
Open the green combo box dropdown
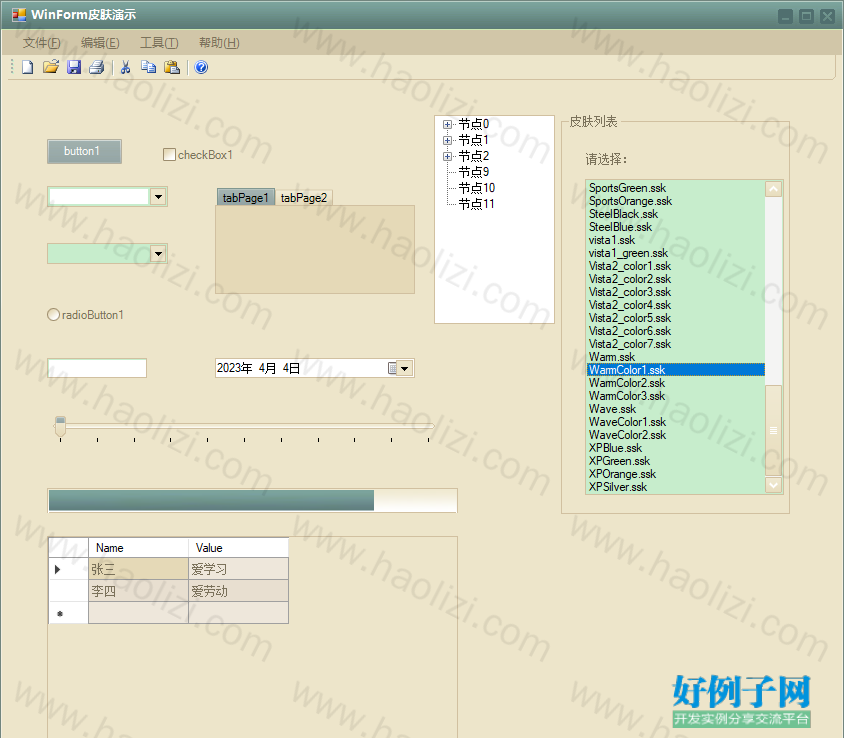[x=158, y=254]
